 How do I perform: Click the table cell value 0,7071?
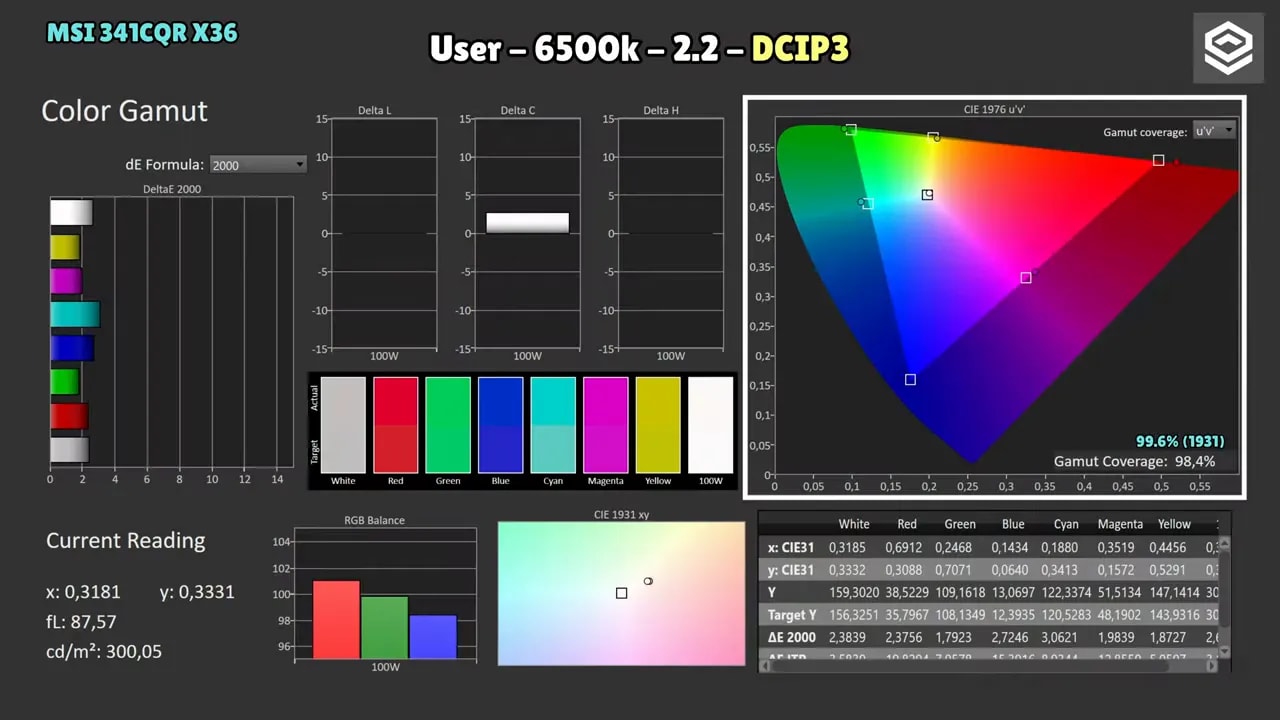click(x=960, y=570)
